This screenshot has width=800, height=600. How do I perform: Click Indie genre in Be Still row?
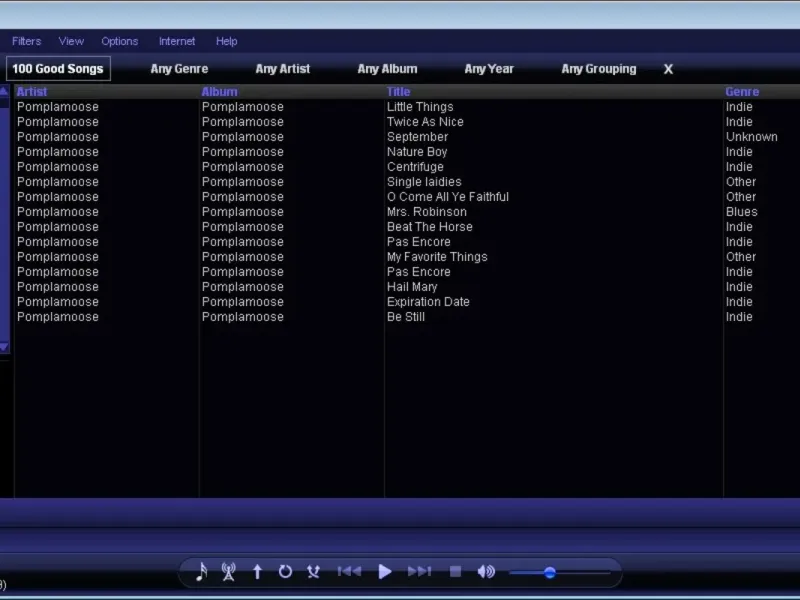739,317
